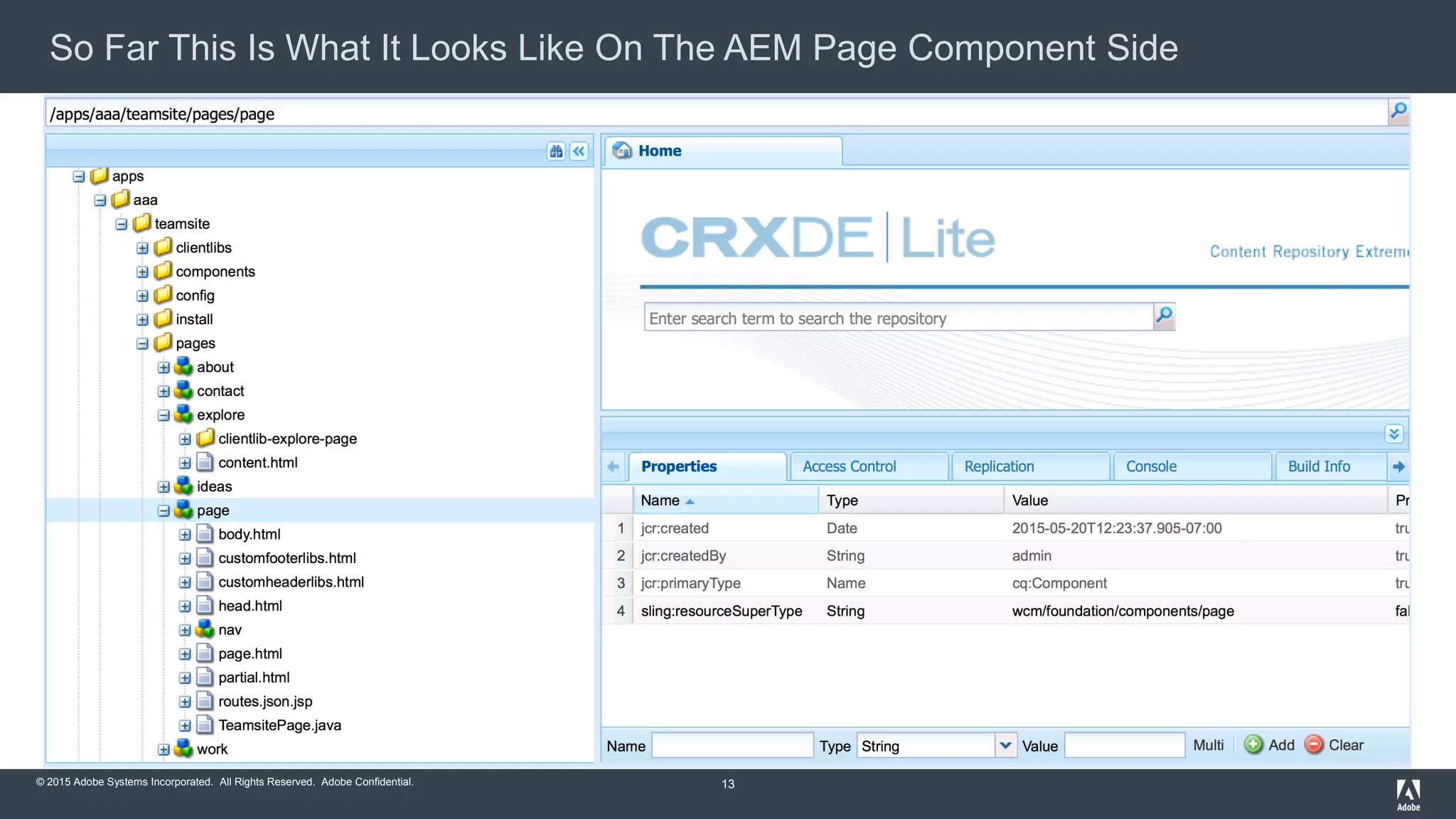The width and height of the screenshot is (1456, 819).
Task: Click the property Name input field
Action: 732,746
